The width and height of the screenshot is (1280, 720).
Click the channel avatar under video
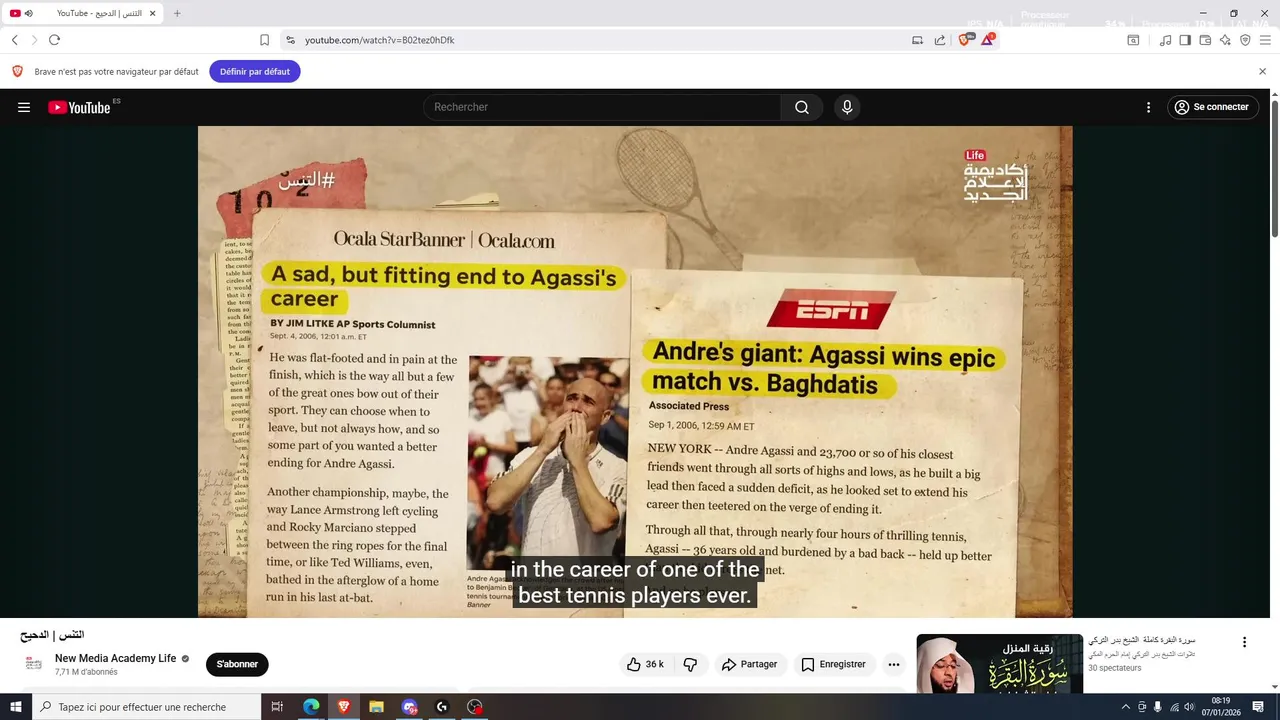34,664
